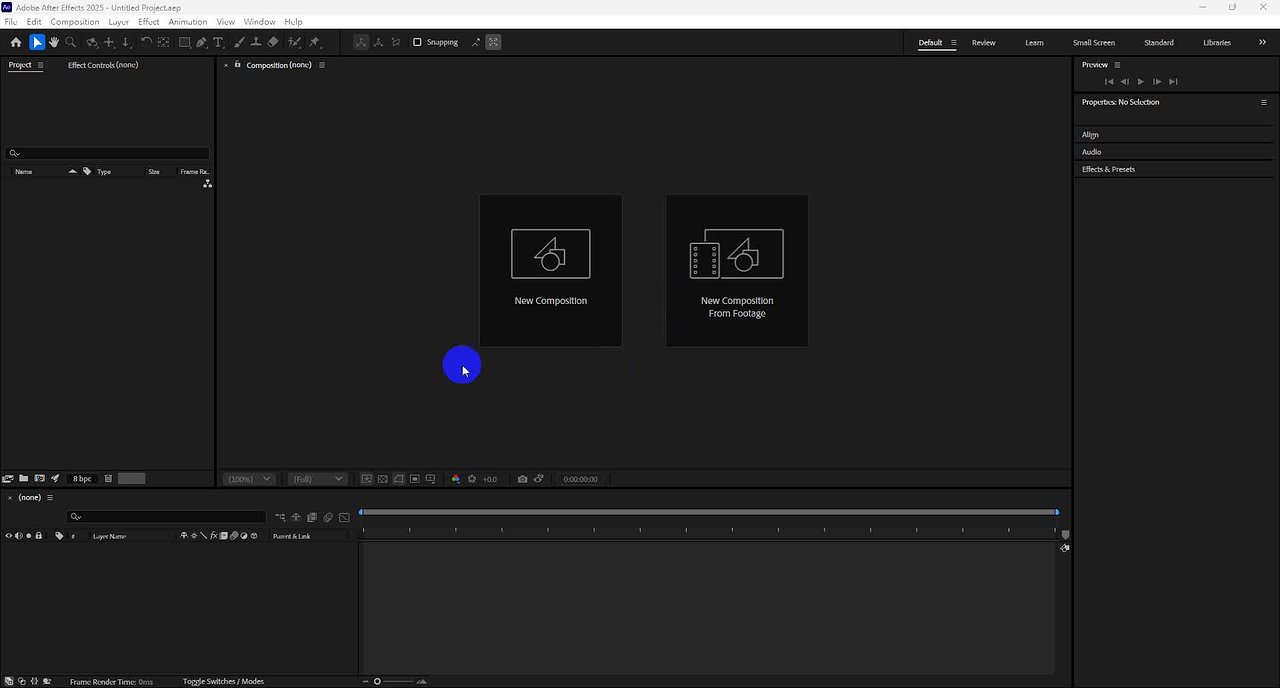This screenshot has width=1280, height=688.
Task: Click the New Composition button
Action: click(550, 270)
